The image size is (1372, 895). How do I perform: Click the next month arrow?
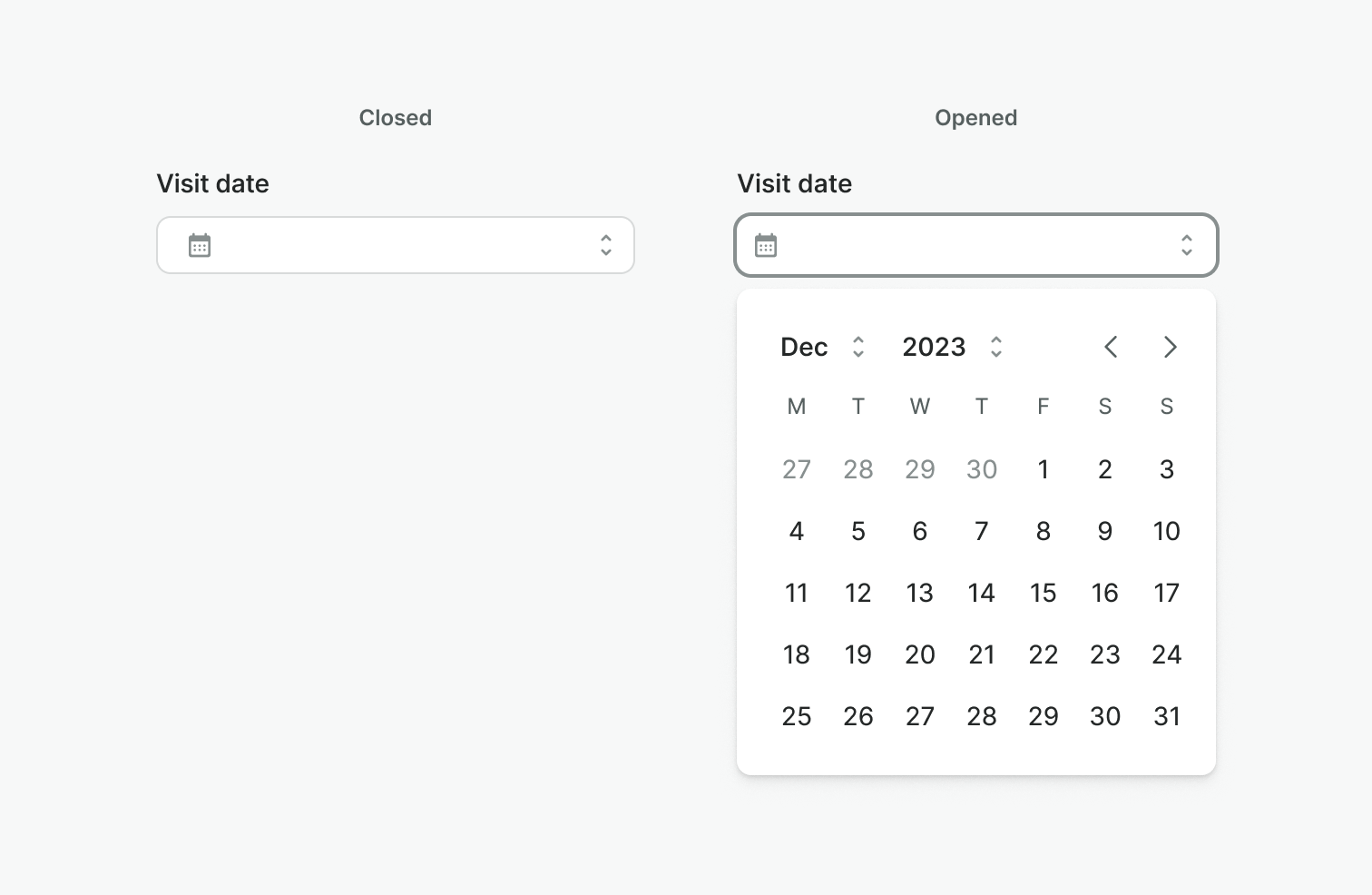pos(1170,347)
